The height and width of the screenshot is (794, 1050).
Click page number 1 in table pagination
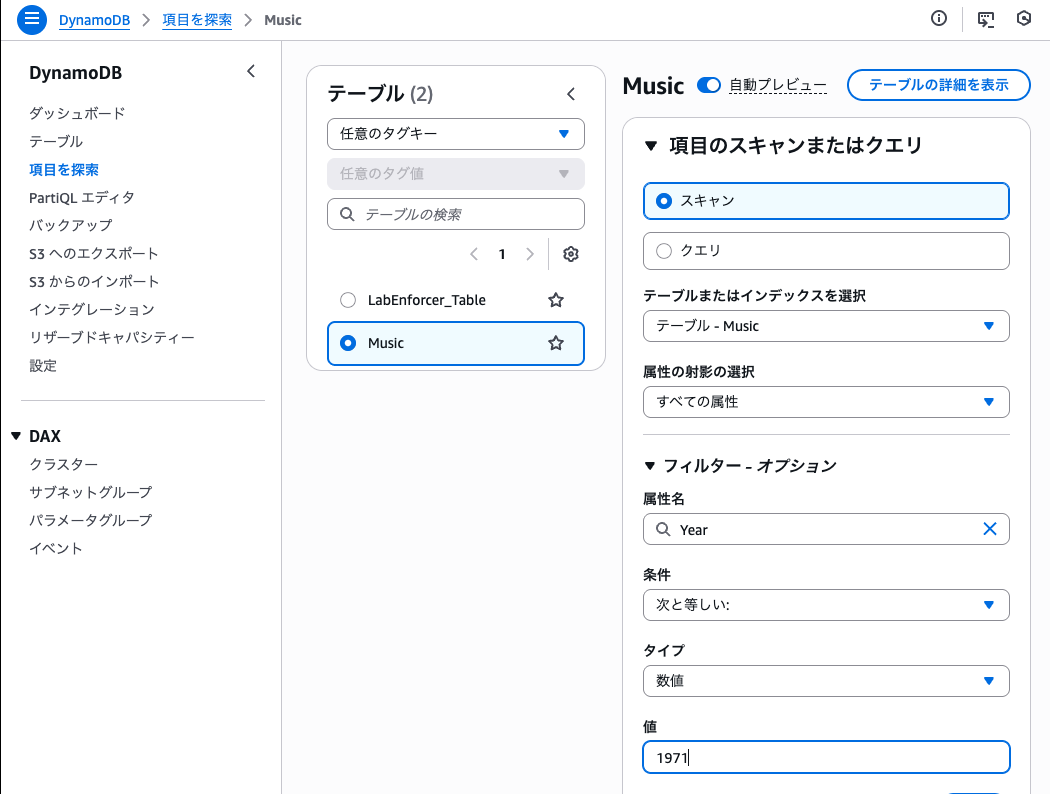[502, 254]
